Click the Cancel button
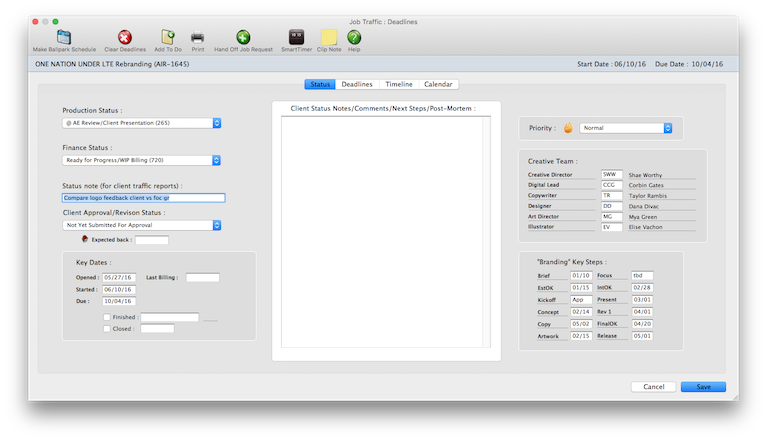 [x=653, y=386]
